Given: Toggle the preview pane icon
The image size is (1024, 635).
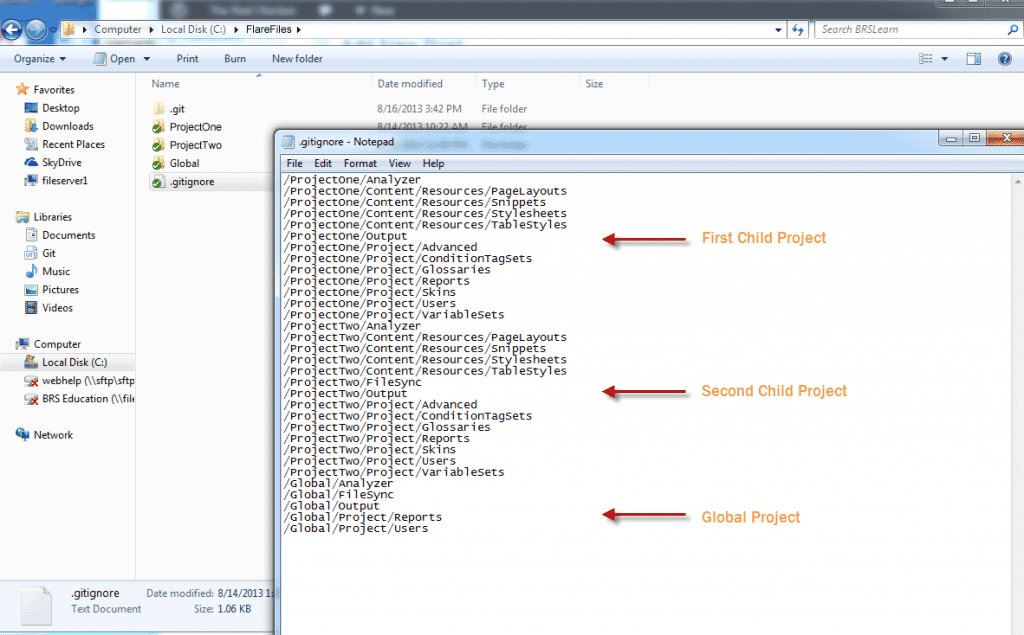Looking at the screenshot, I should click(x=974, y=59).
